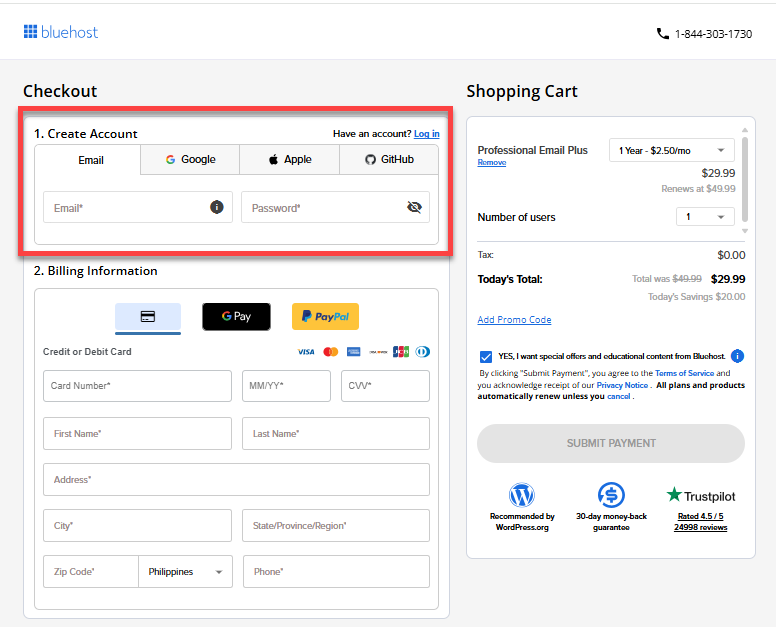Click the JCB card logo
This screenshot has width=776, height=627.
pyautogui.click(x=401, y=352)
